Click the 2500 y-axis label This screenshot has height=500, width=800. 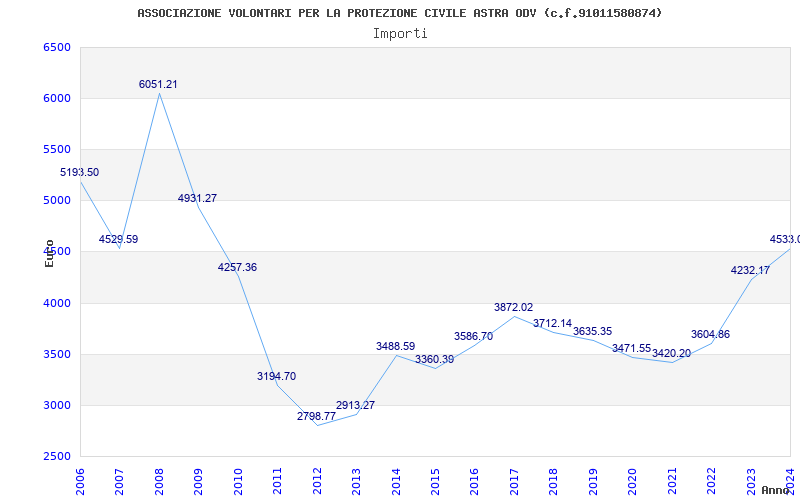[57, 457]
